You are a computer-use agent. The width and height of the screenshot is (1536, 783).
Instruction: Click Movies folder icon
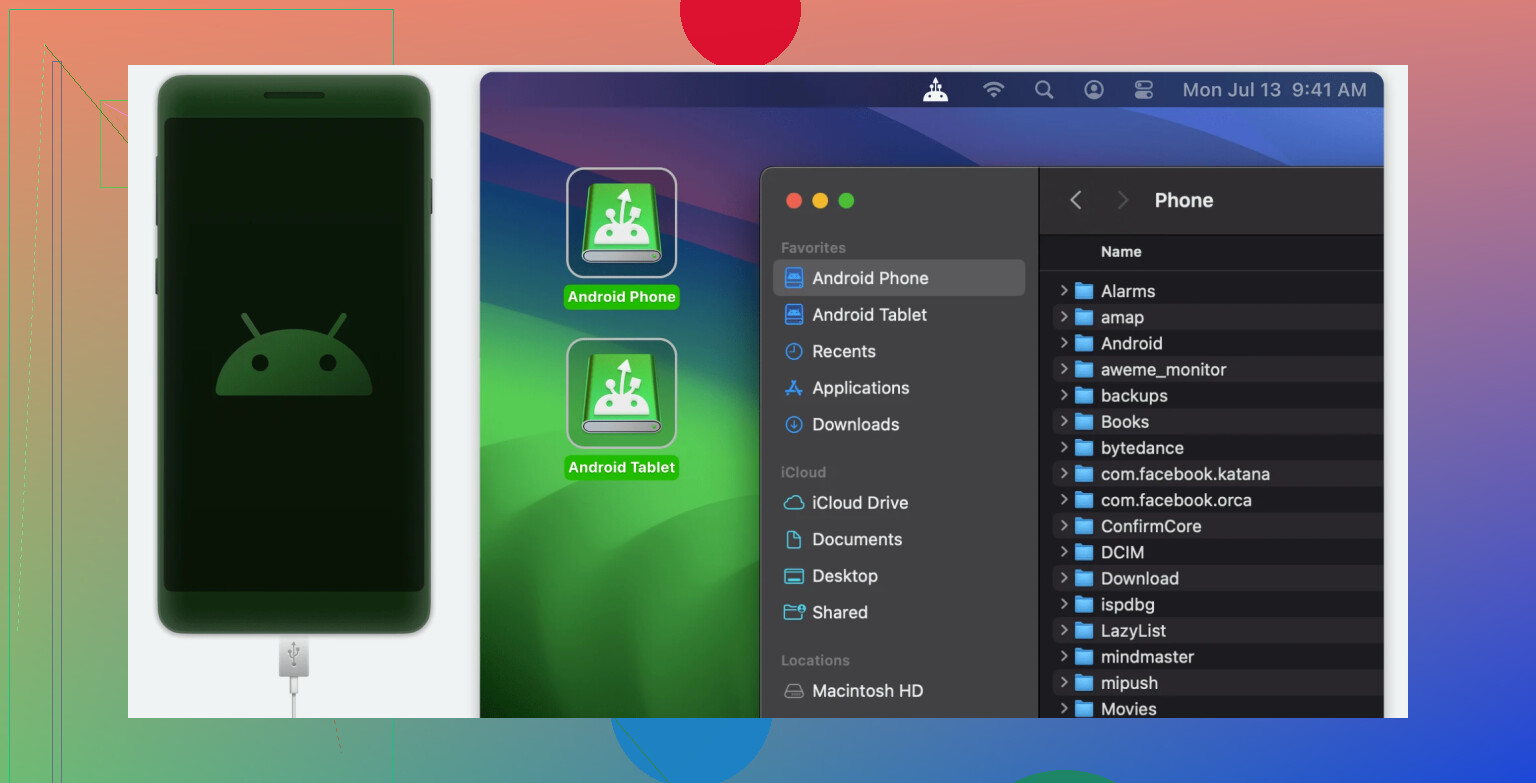coord(1084,709)
